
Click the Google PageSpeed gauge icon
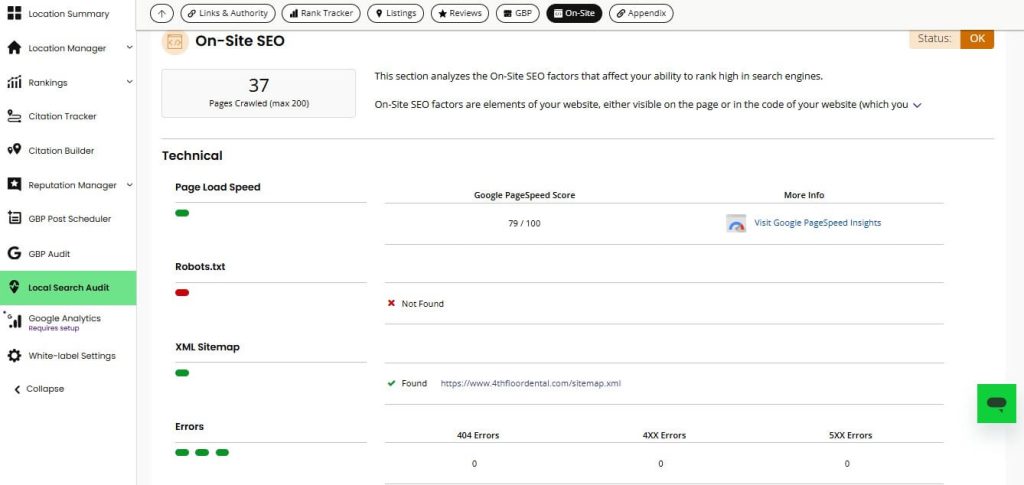click(736, 223)
